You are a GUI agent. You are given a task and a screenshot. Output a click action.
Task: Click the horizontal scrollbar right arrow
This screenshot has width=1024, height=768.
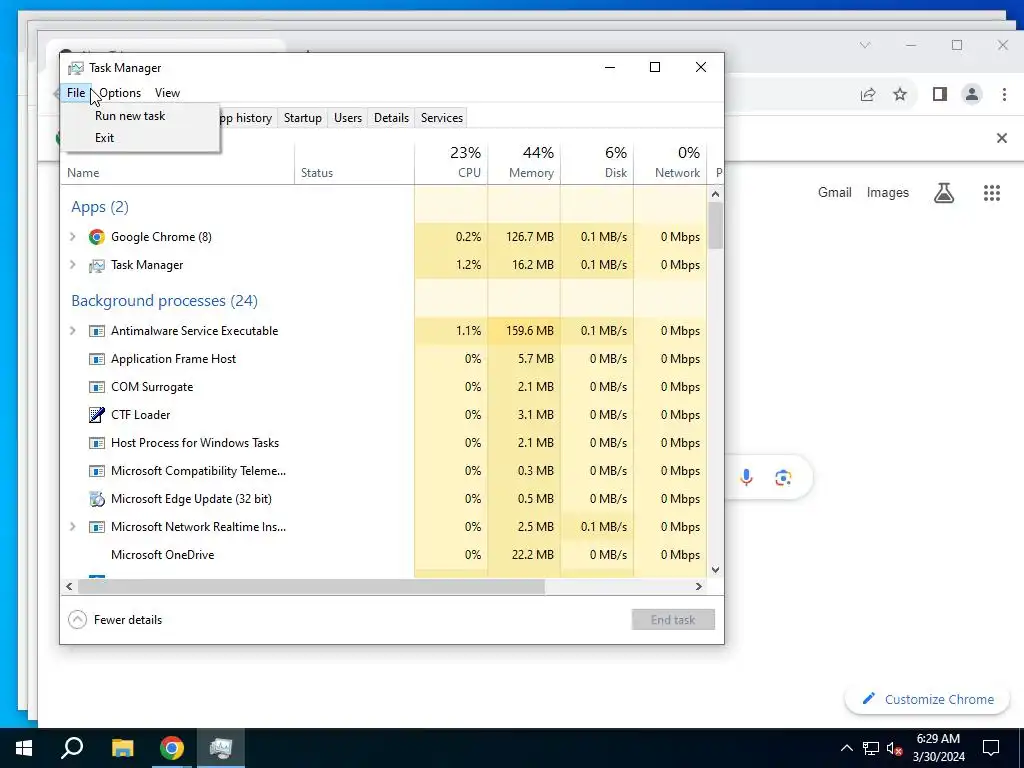click(x=699, y=586)
